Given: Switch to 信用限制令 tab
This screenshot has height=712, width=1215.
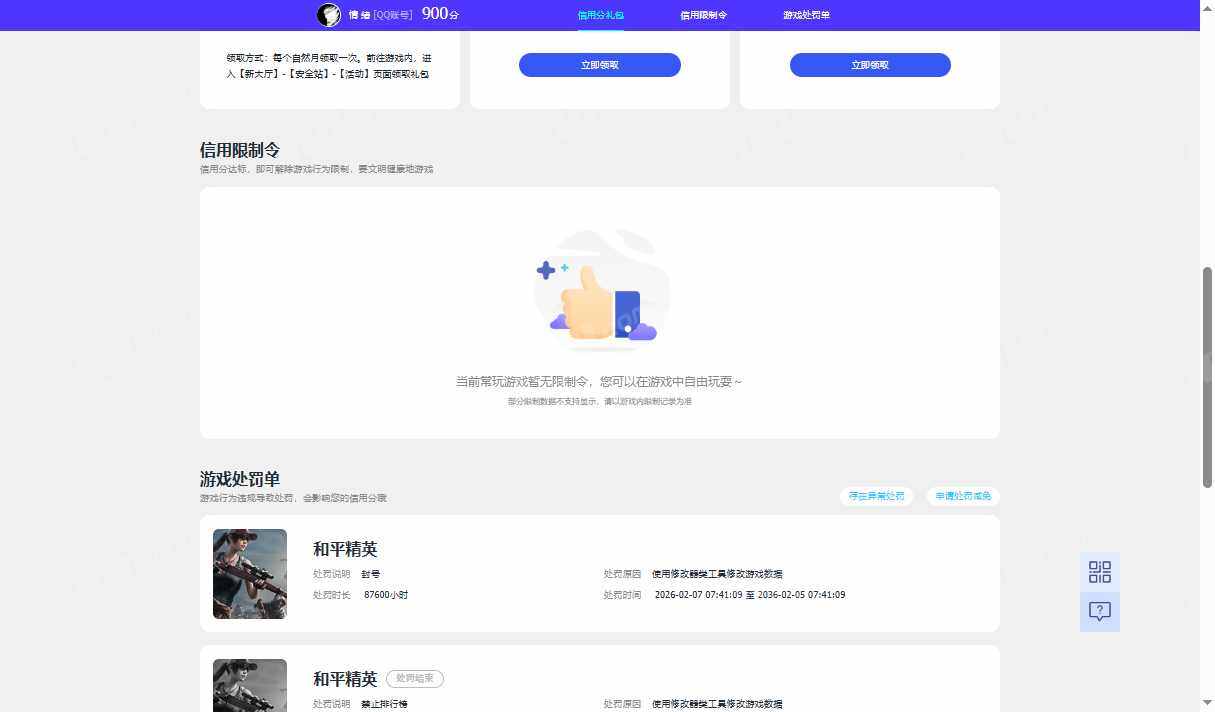Looking at the screenshot, I should tap(703, 15).
